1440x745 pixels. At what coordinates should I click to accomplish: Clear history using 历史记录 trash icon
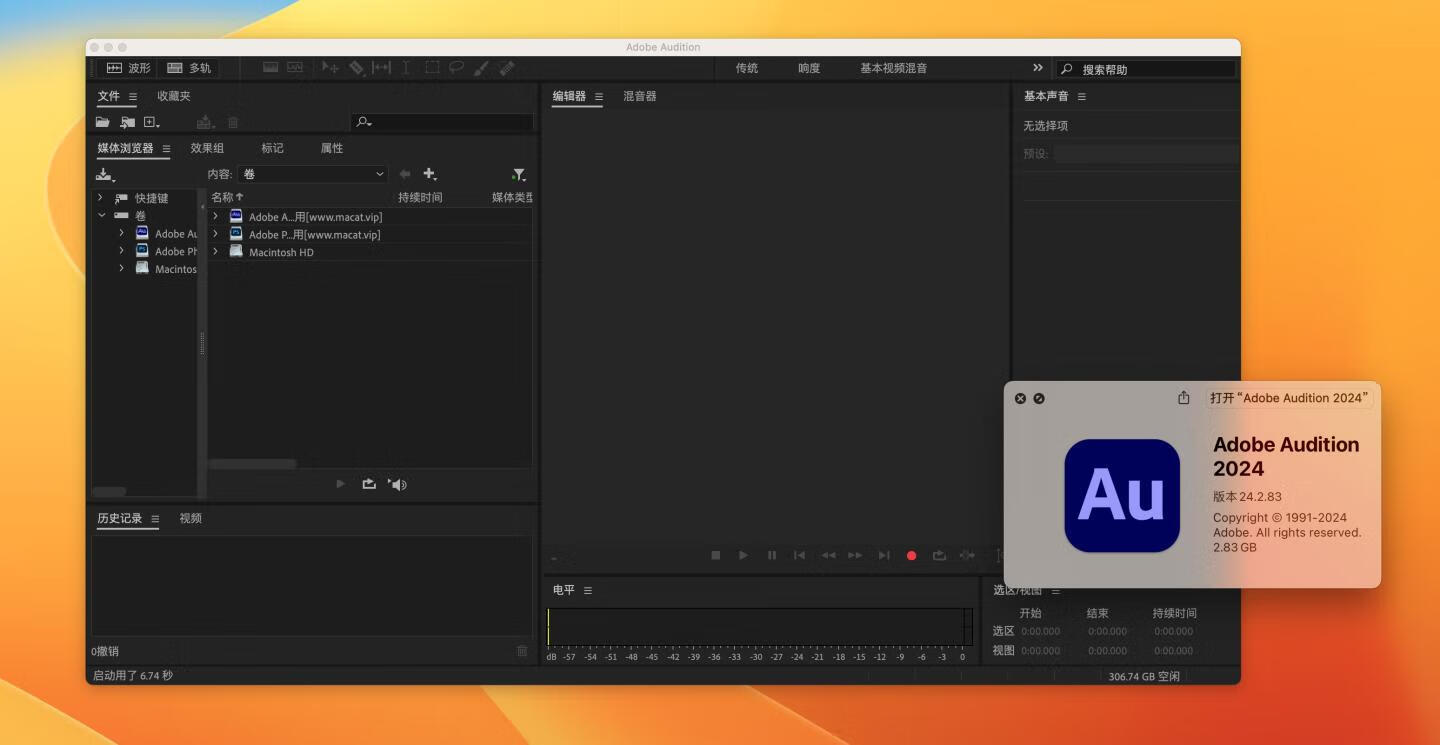[x=521, y=651]
